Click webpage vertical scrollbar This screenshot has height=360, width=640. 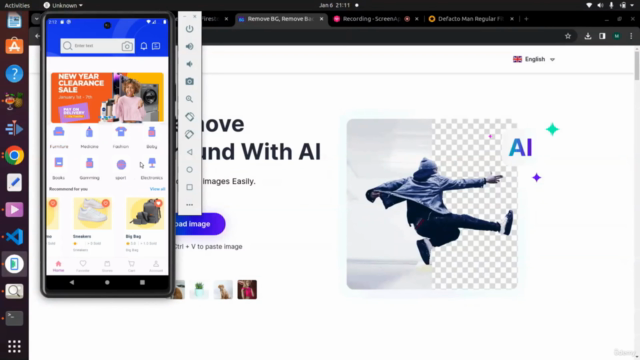tap(637, 64)
